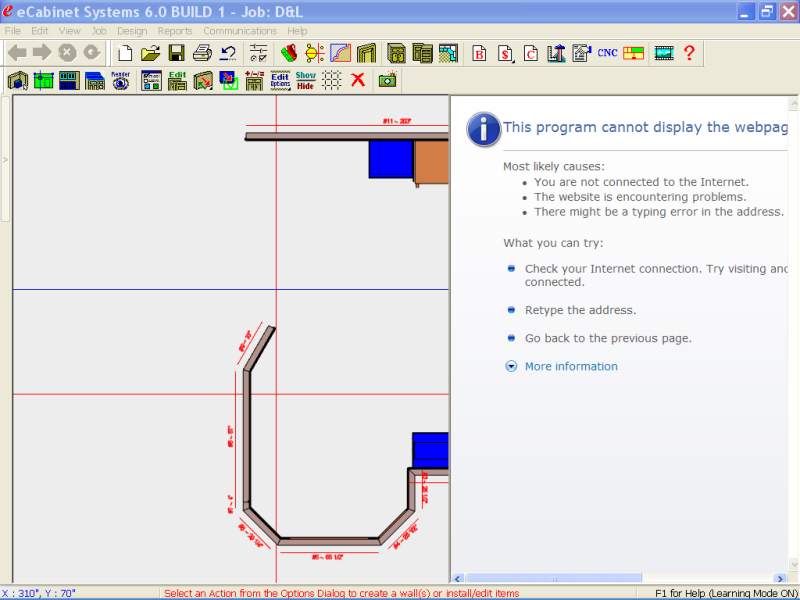The width and height of the screenshot is (800, 600).
Task: Click the green Edit cabinet icon
Action: (177, 81)
